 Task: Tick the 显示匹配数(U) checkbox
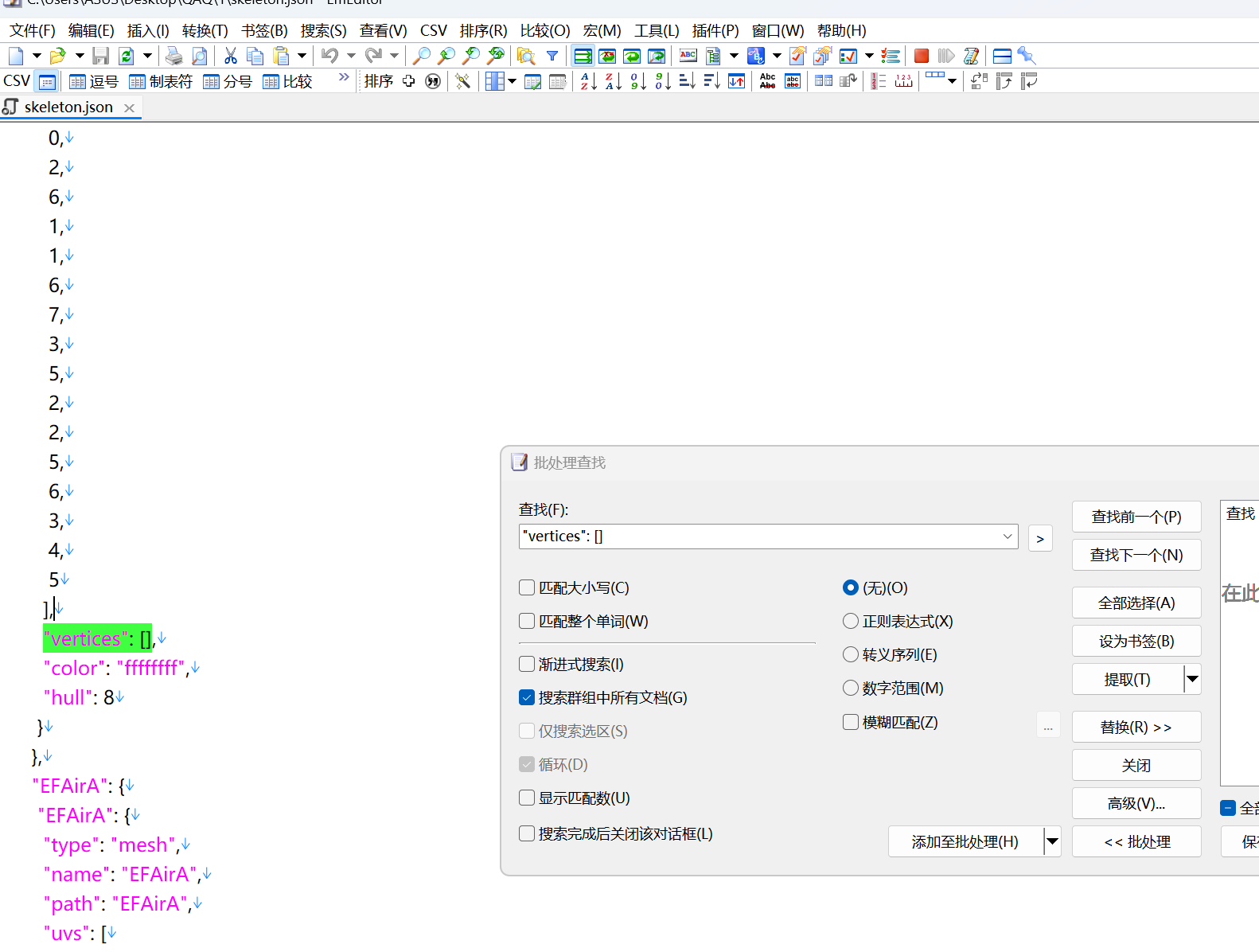point(527,798)
